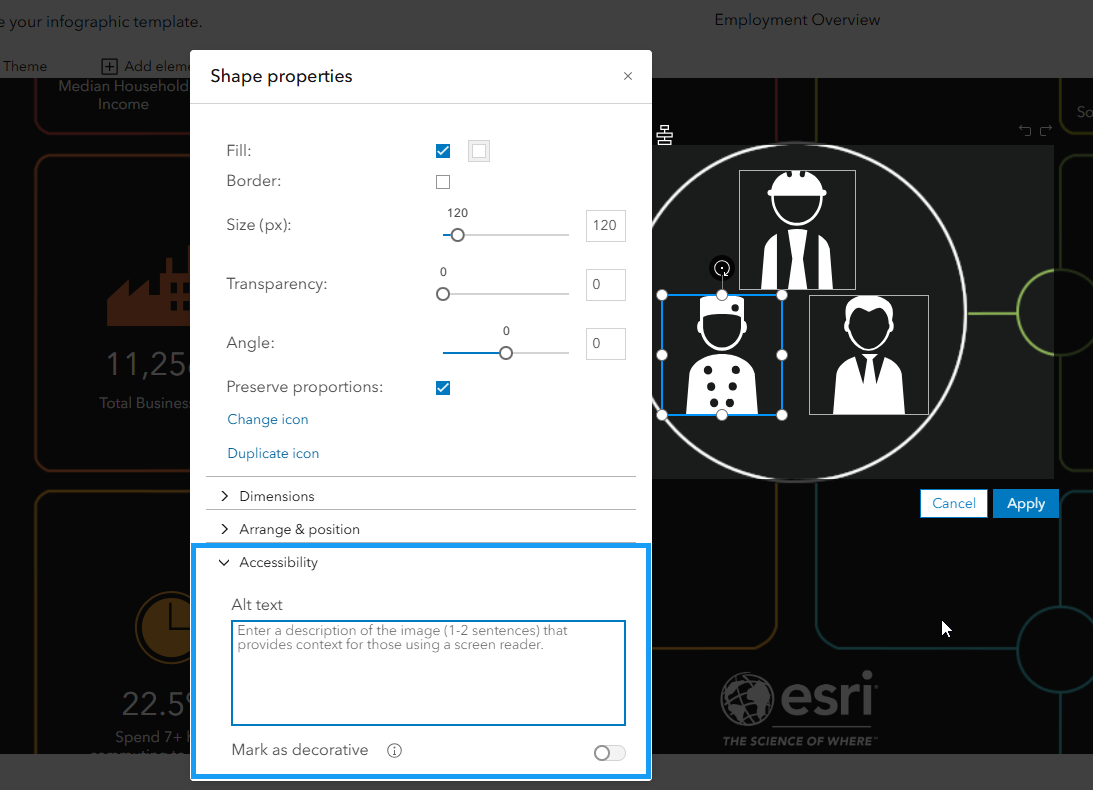Click the align elements icon
Screen dimensions: 1093x790
point(664,135)
